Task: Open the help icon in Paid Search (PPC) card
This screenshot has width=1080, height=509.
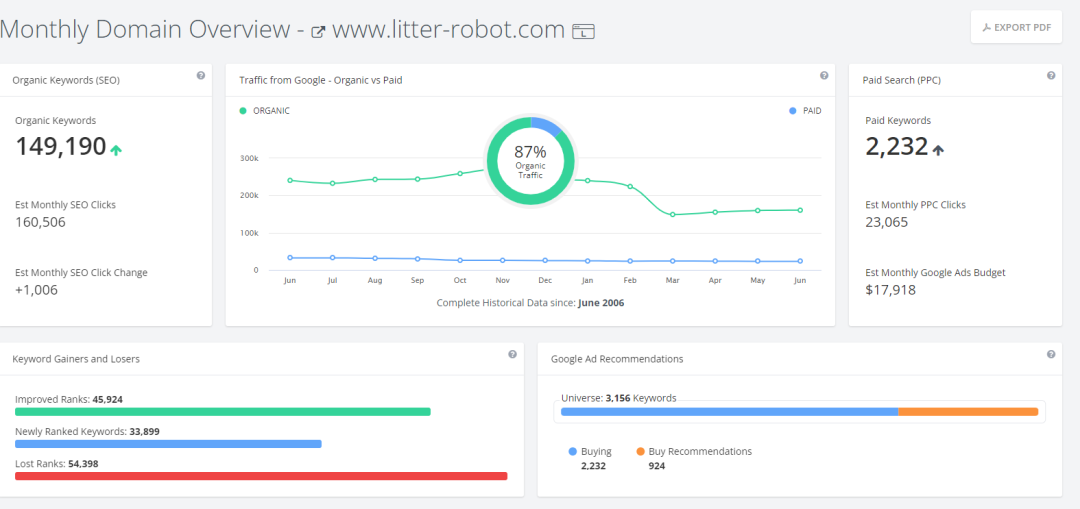Action: click(1050, 76)
